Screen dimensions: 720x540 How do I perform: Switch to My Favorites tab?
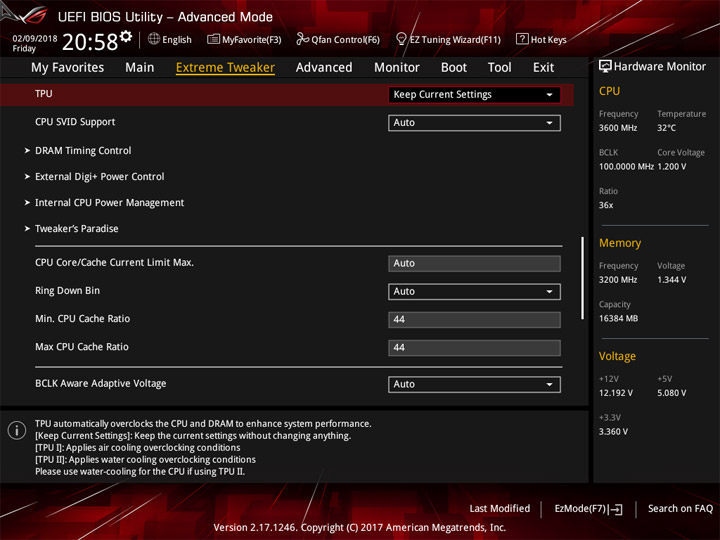[68, 68]
